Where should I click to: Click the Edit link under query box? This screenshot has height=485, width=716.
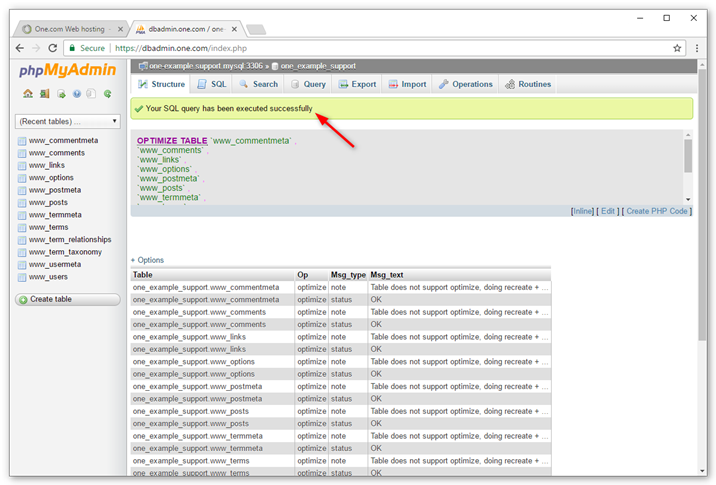coord(607,211)
